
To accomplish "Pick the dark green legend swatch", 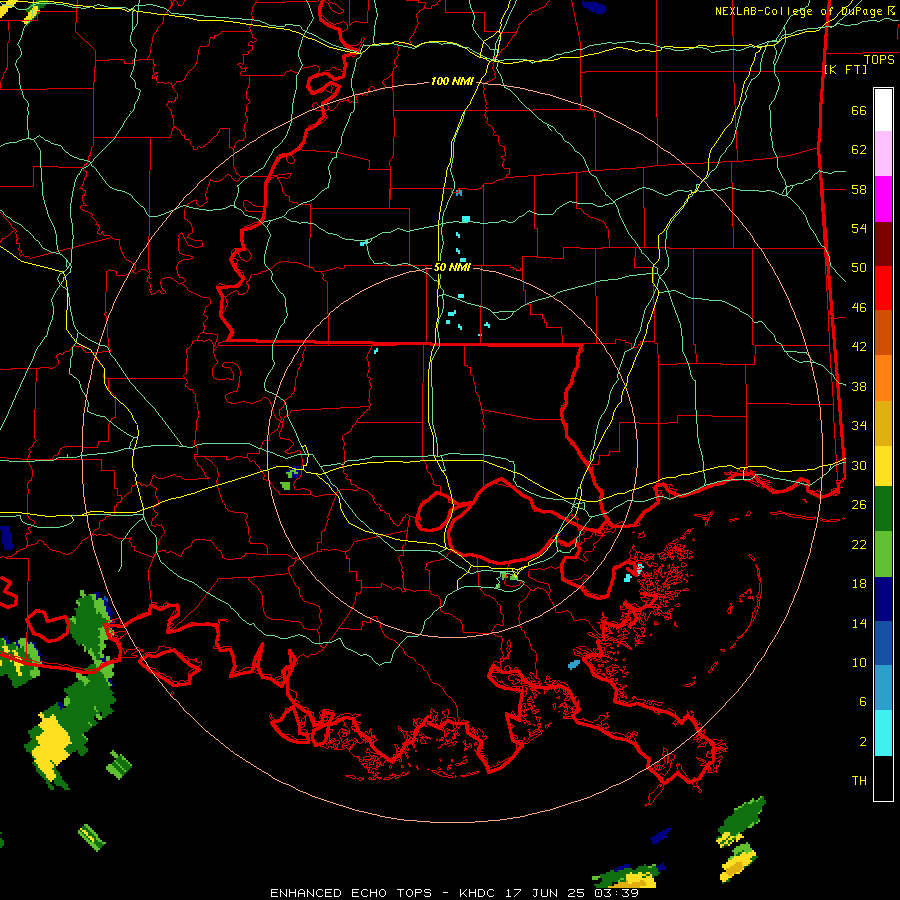I will pyautogui.click(x=883, y=509).
